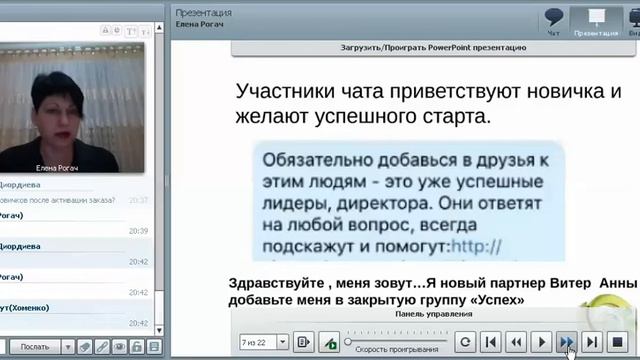Click the fast-forward presentation button
This screenshot has height=360, width=640.
567,342
